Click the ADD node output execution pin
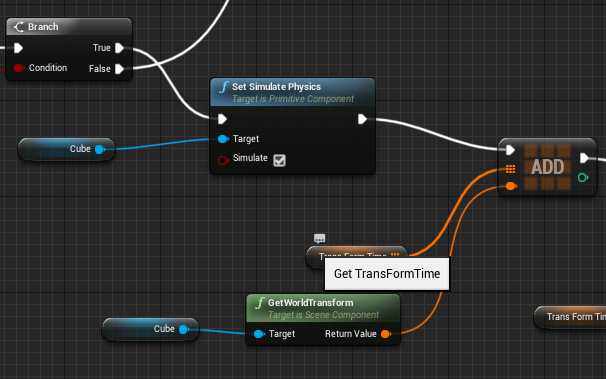This screenshot has height=379, width=606. pyautogui.click(x=584, y=158)
